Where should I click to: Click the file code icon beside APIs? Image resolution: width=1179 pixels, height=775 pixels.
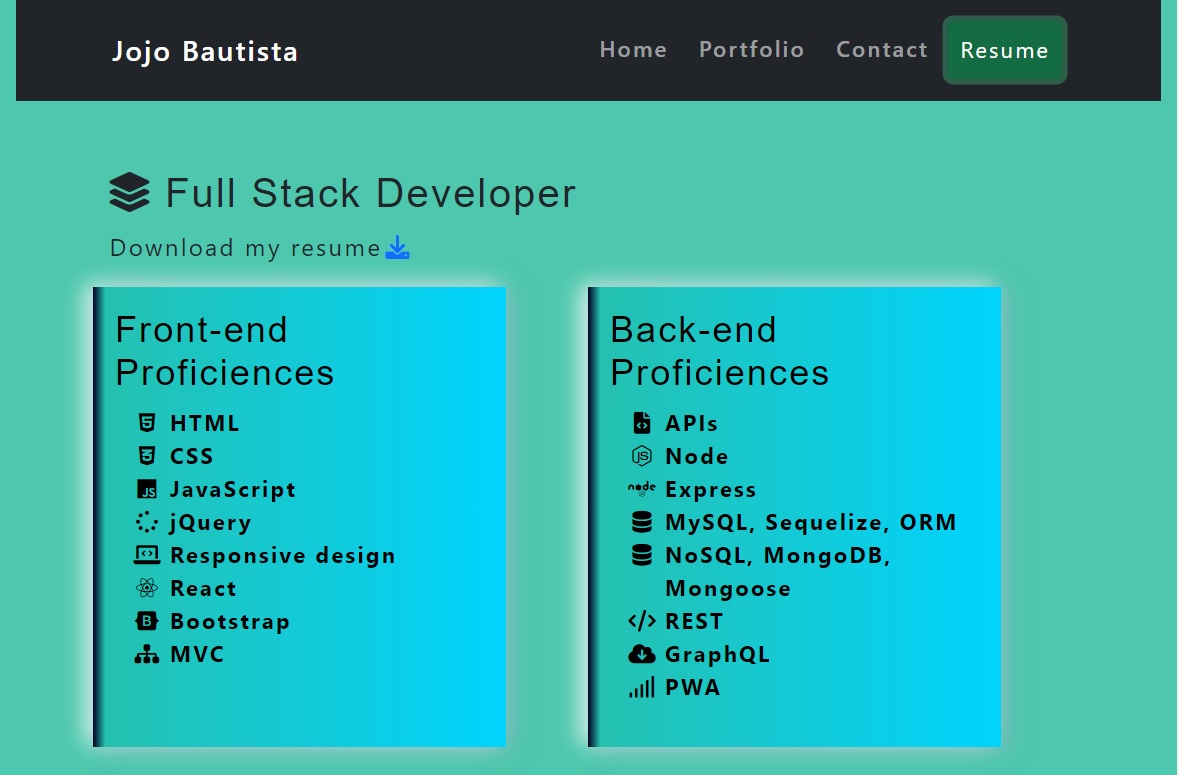(x=641, y=422)
